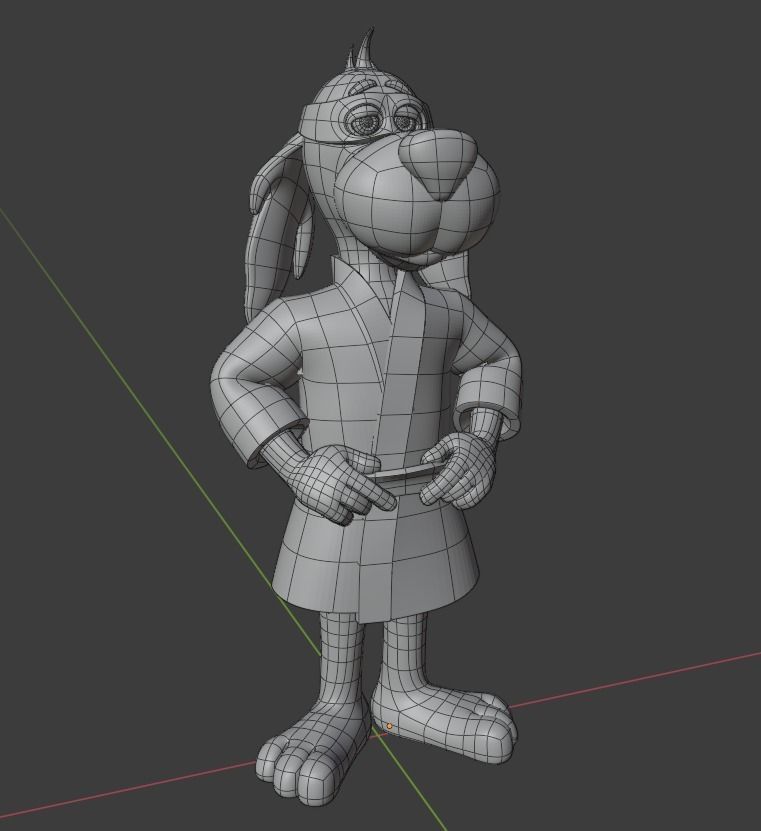The image size is (761, 831).
Task: Click the character's front foot with toes
Action: [x=313, y=754]
